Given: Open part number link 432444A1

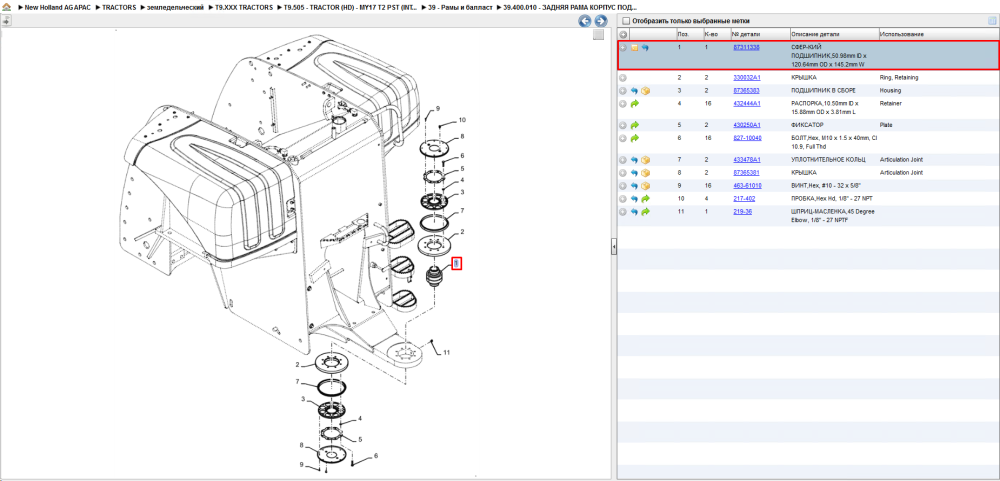Looking at the screenshot, I should [746, 103].
